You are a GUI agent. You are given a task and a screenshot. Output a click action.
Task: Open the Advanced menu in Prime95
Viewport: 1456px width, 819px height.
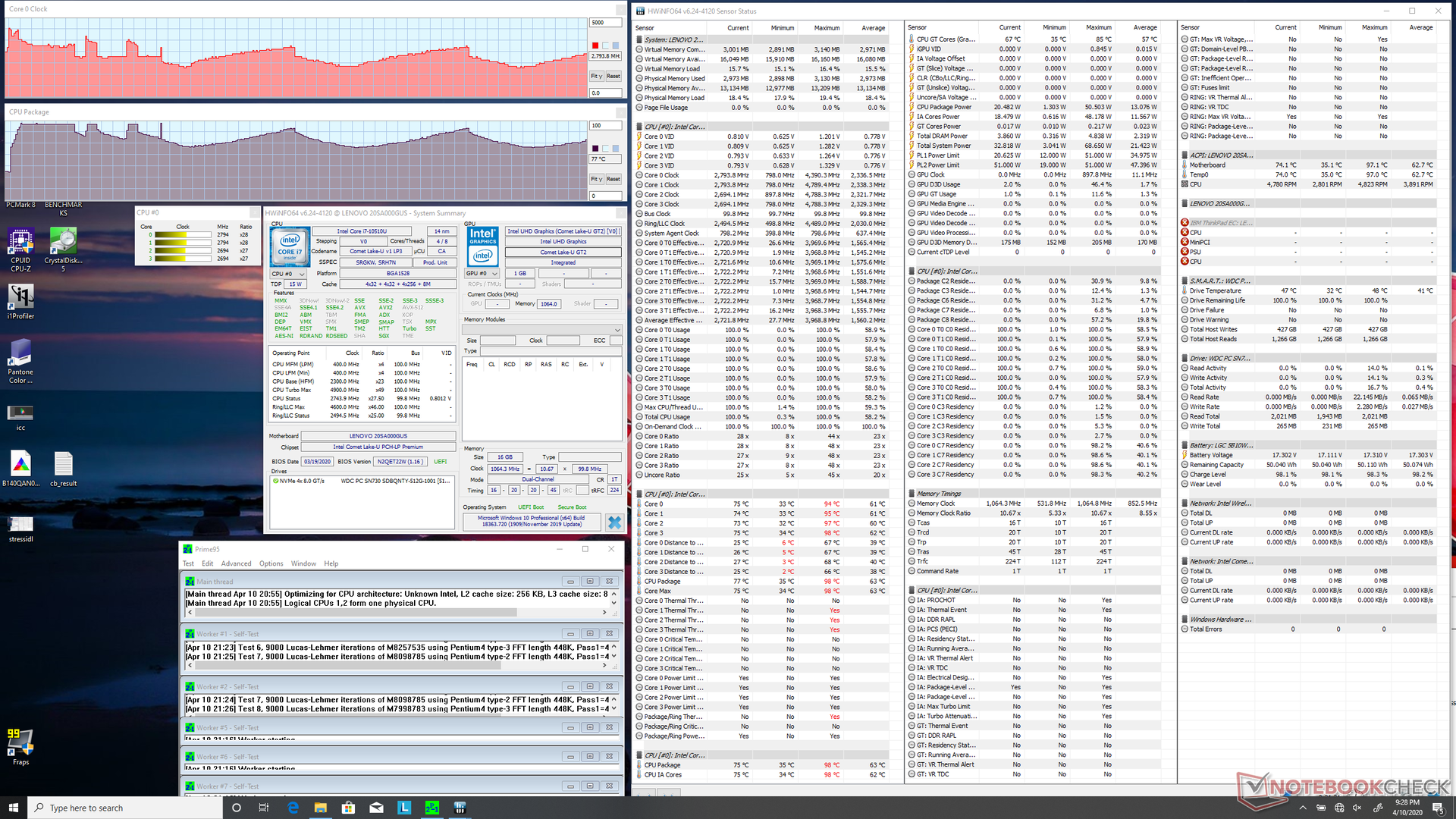(236, 563)
